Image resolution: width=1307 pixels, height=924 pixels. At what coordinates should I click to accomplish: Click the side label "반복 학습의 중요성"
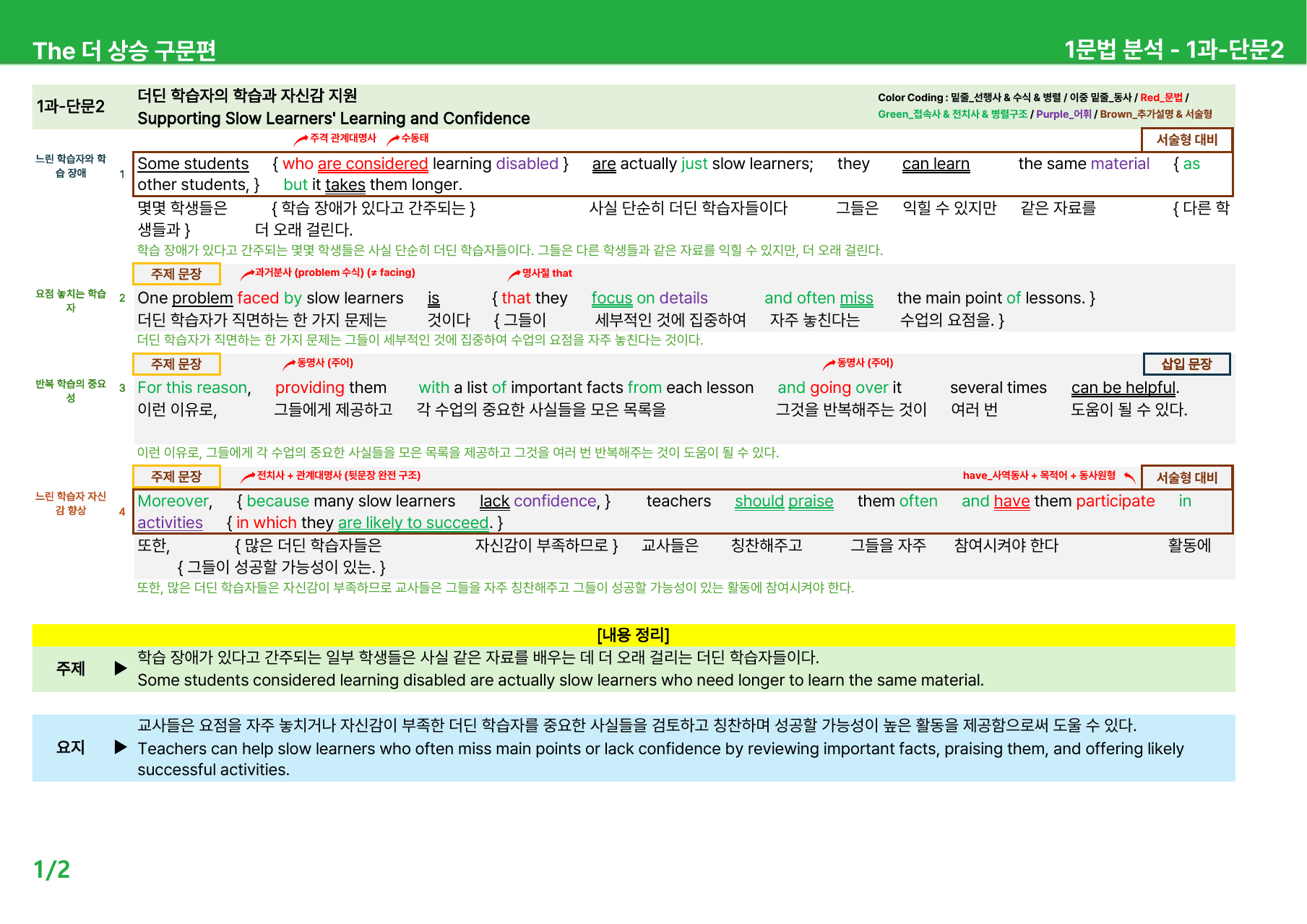(71, 391)
